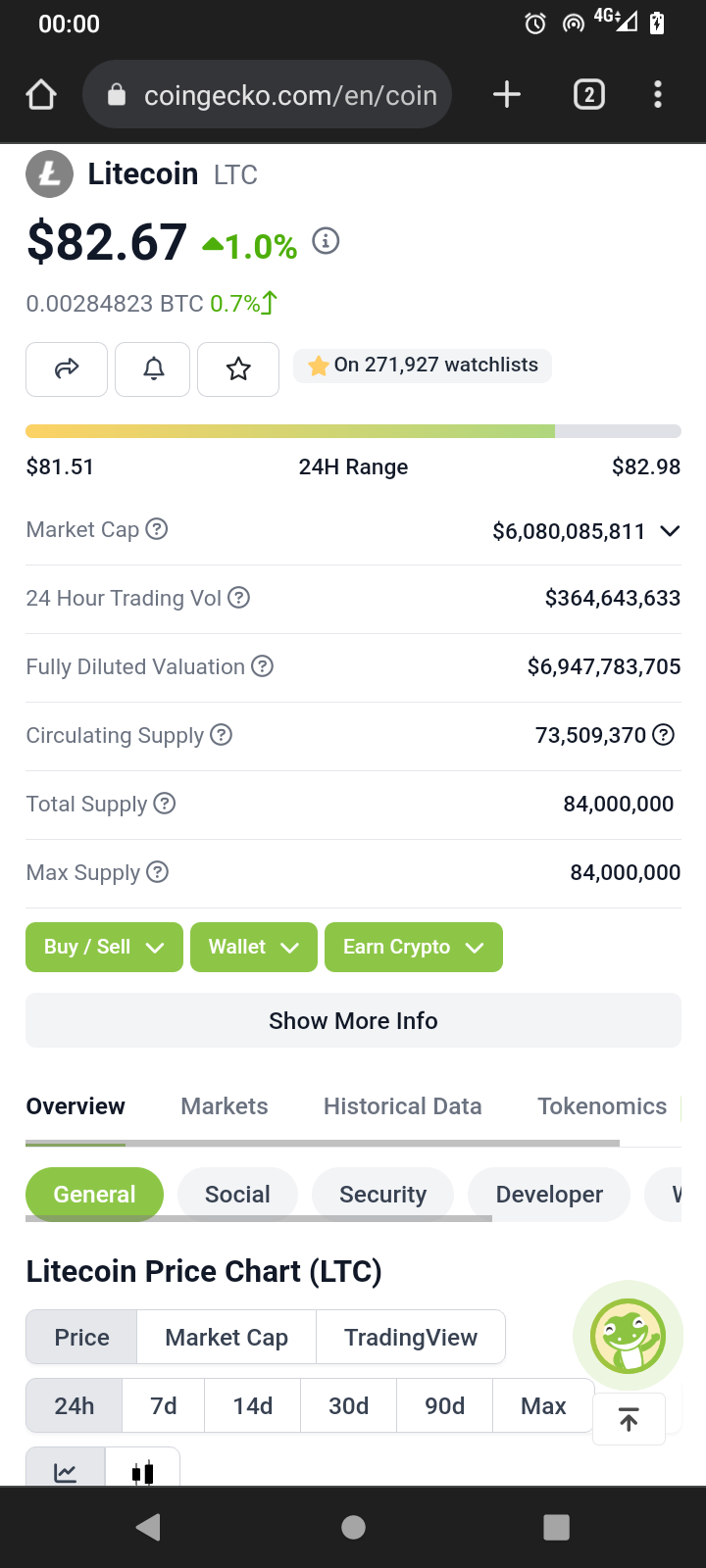706x1568 pixels.
Task: Open the browser three-dot menu
Action: pyautogui.click(x=658, y=95)
